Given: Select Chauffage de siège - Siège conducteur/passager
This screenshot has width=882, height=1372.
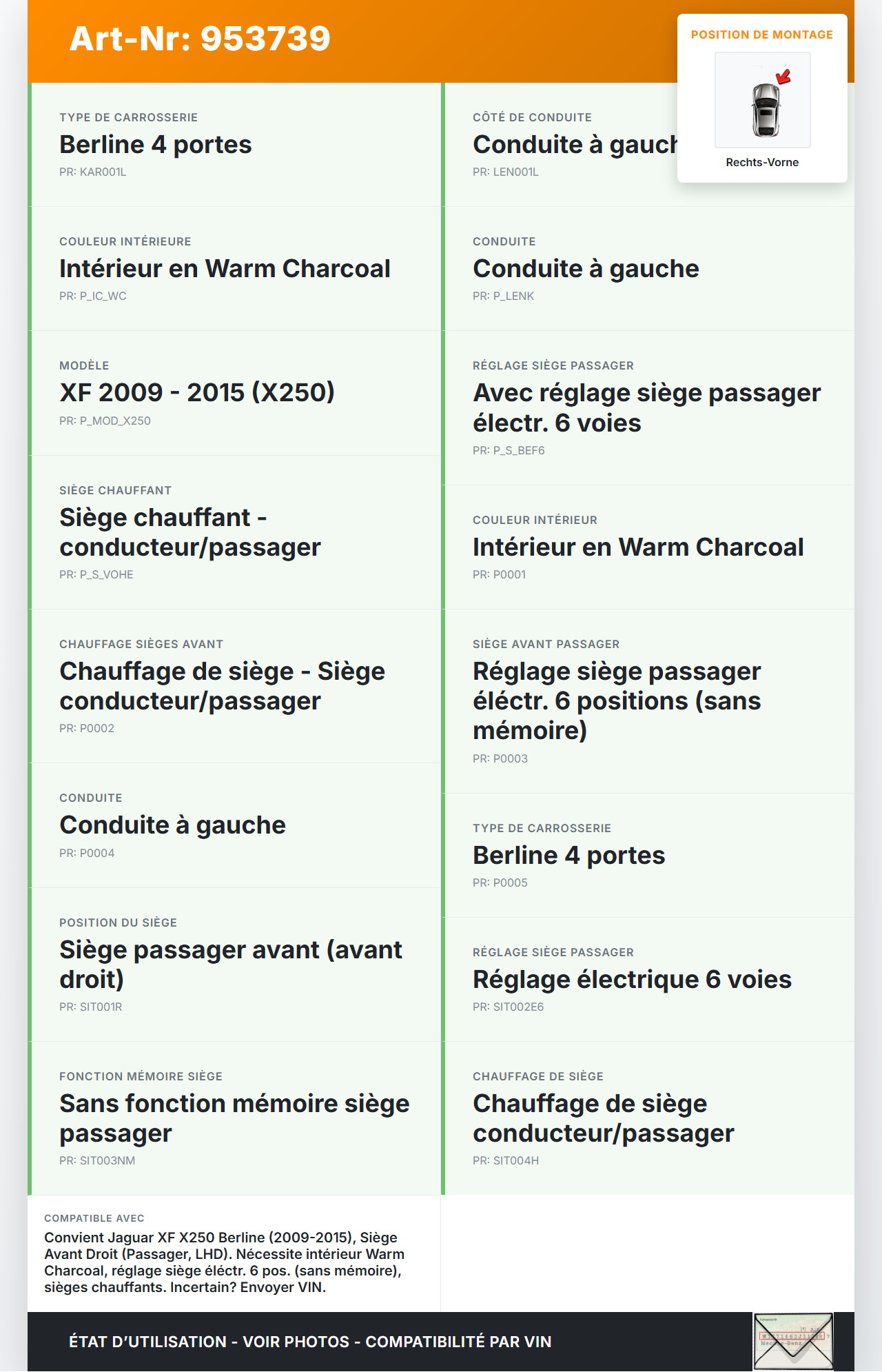Looking at the screenshot, I should pos(222,686).
